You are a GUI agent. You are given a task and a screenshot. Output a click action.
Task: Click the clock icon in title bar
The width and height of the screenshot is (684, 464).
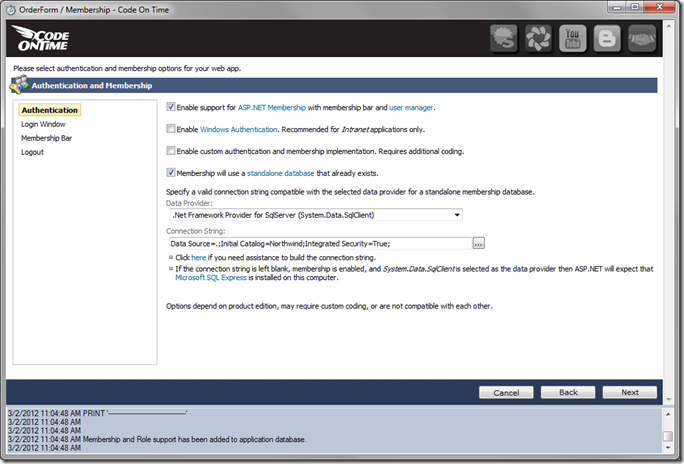(x=10, y=10)
